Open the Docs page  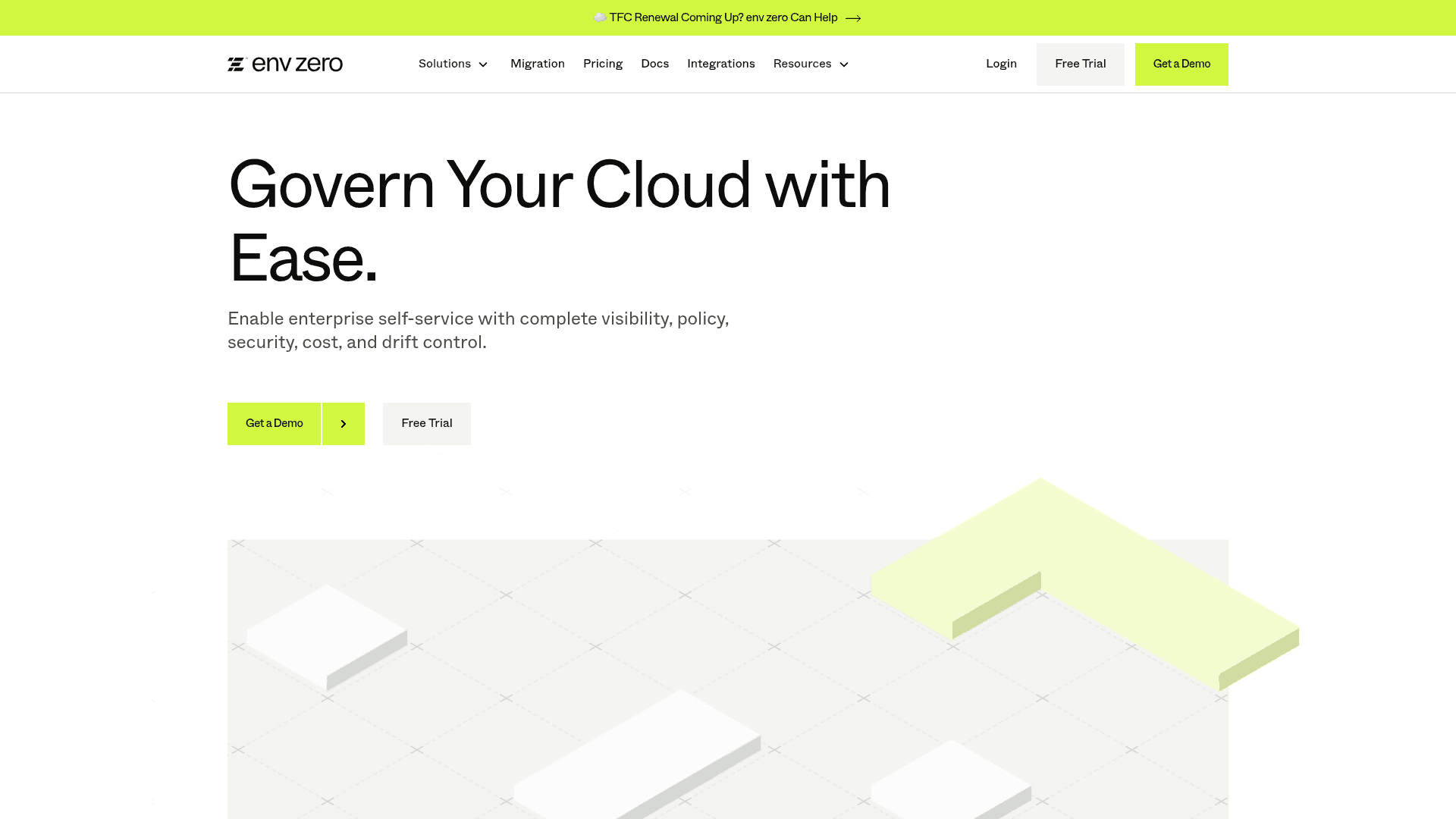pyautogui.click(x=654, y=64)
